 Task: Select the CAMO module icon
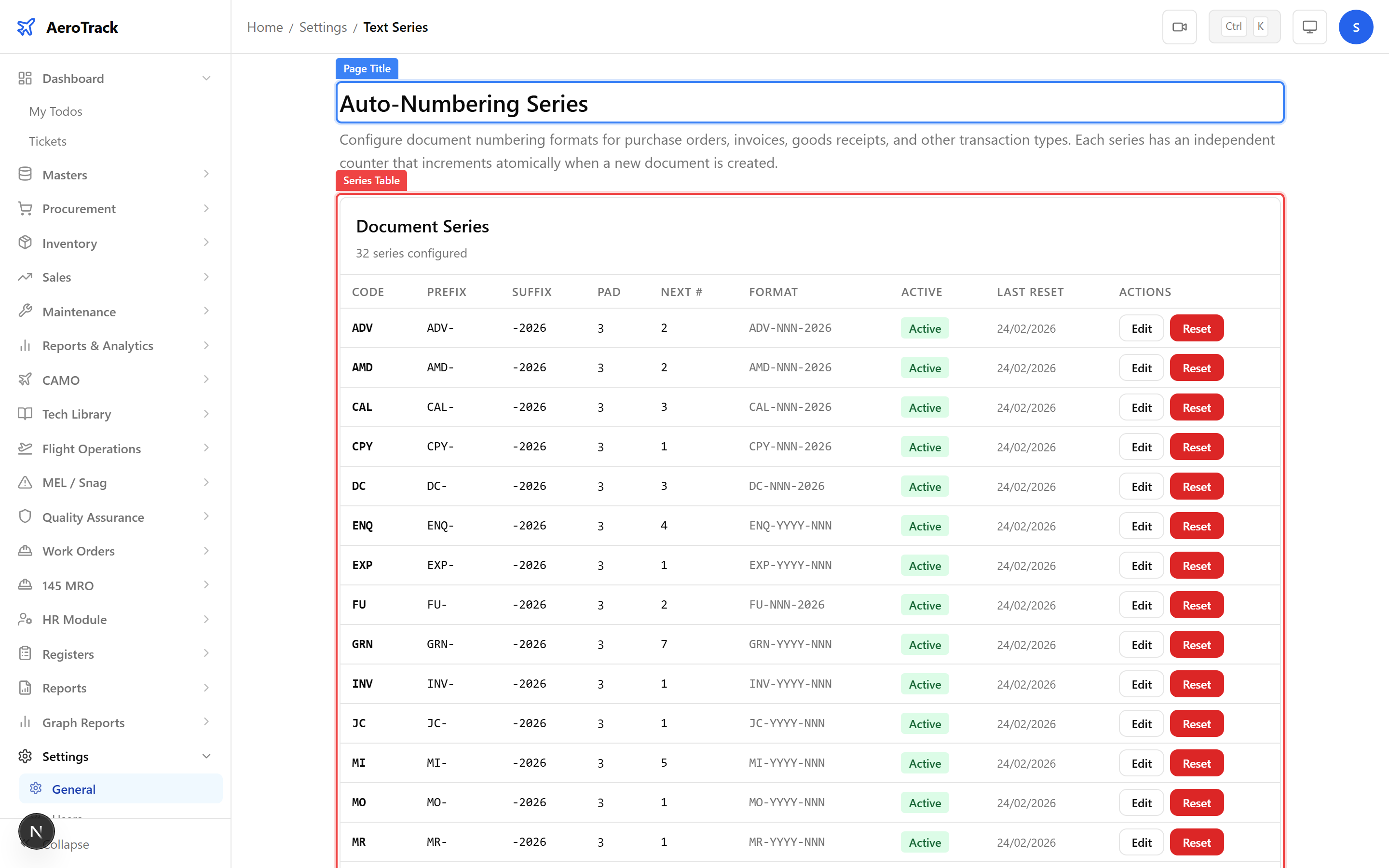click(x=25, y=380)
